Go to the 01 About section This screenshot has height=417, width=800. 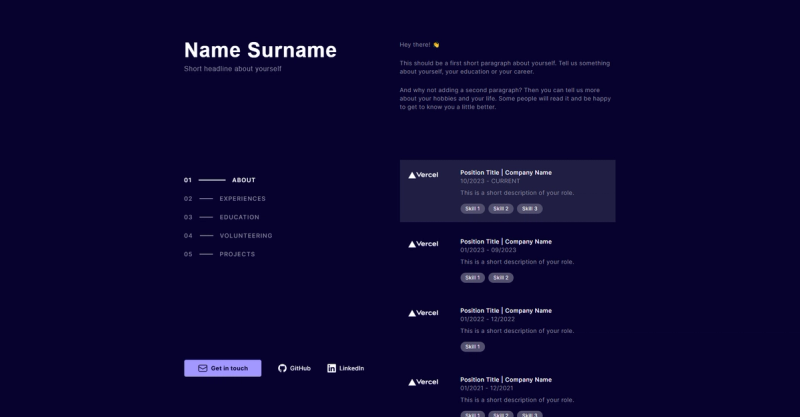220,180
